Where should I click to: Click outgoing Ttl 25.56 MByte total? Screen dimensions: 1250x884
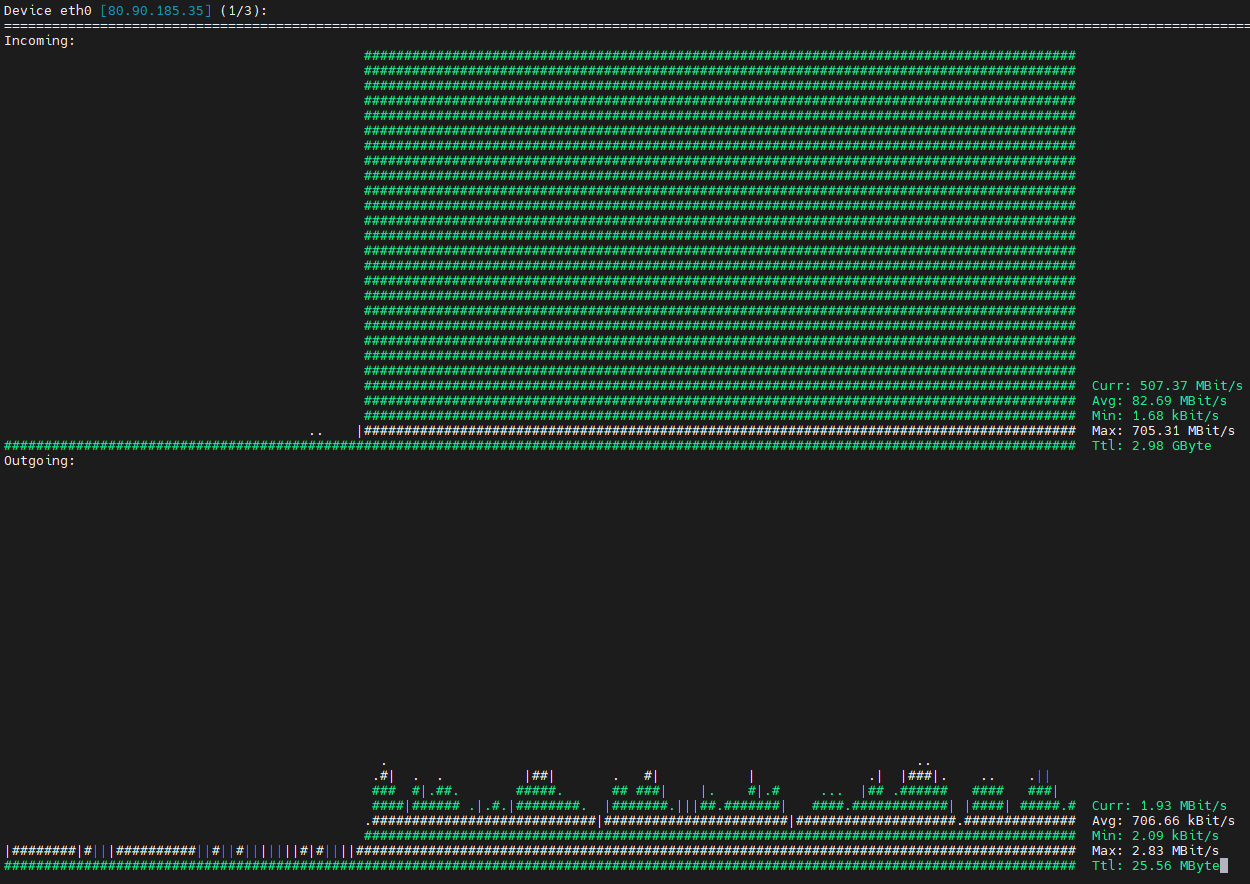(x=1155, y=866)
